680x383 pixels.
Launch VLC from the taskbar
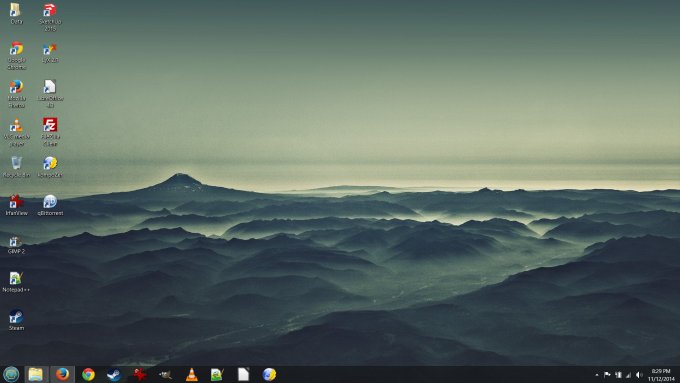(x=191, y=374)
